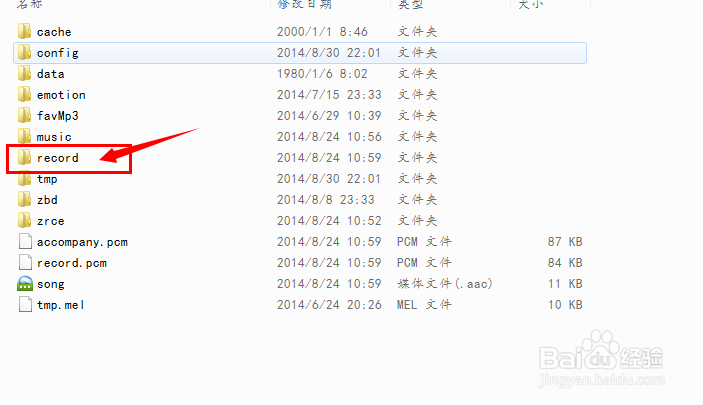Click '文件夹' type in the zrce row
The width and height of the screenshot is (703, 405).
(x=417, y=221)
